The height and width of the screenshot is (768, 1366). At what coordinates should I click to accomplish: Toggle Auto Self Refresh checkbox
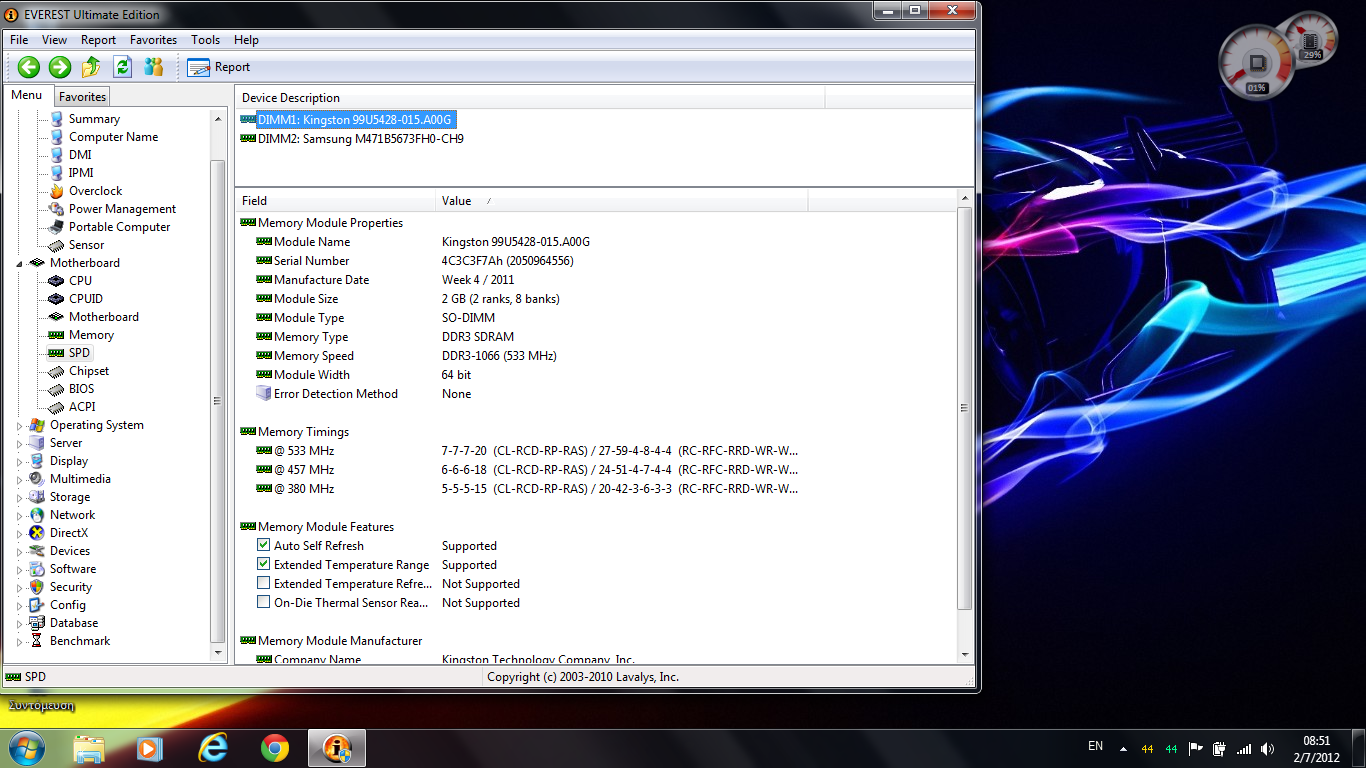pyautogui.click(x=264, y=546)
